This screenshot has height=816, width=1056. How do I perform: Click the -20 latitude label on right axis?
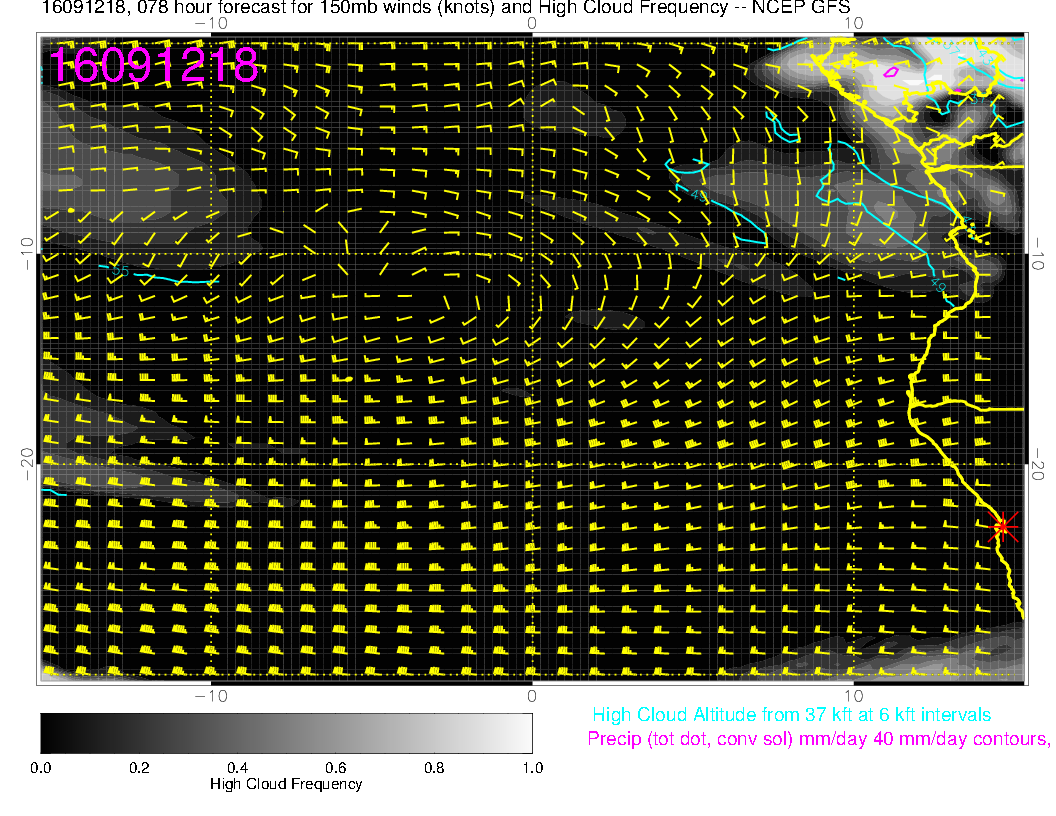pyautogui.click(x=1038, y=465)
